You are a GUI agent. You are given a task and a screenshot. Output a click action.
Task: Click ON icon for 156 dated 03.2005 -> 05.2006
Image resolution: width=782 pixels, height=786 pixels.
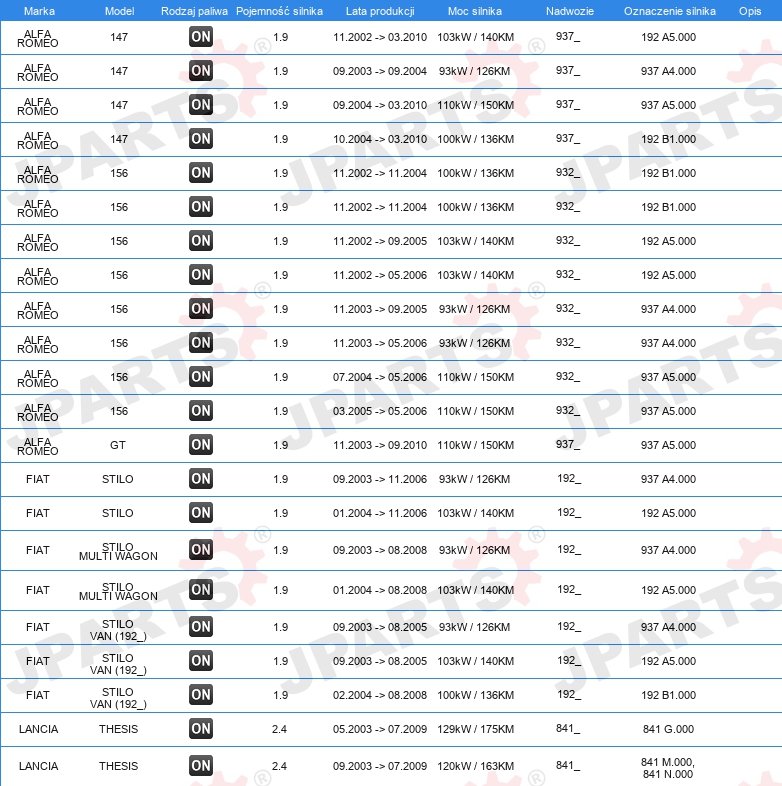point(201,411)
